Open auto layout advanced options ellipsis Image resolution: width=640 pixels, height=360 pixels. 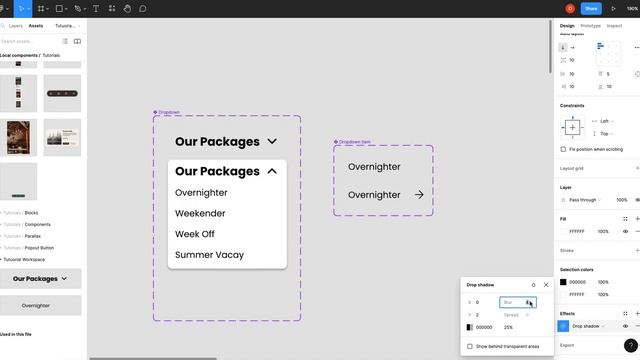[637, 47]
